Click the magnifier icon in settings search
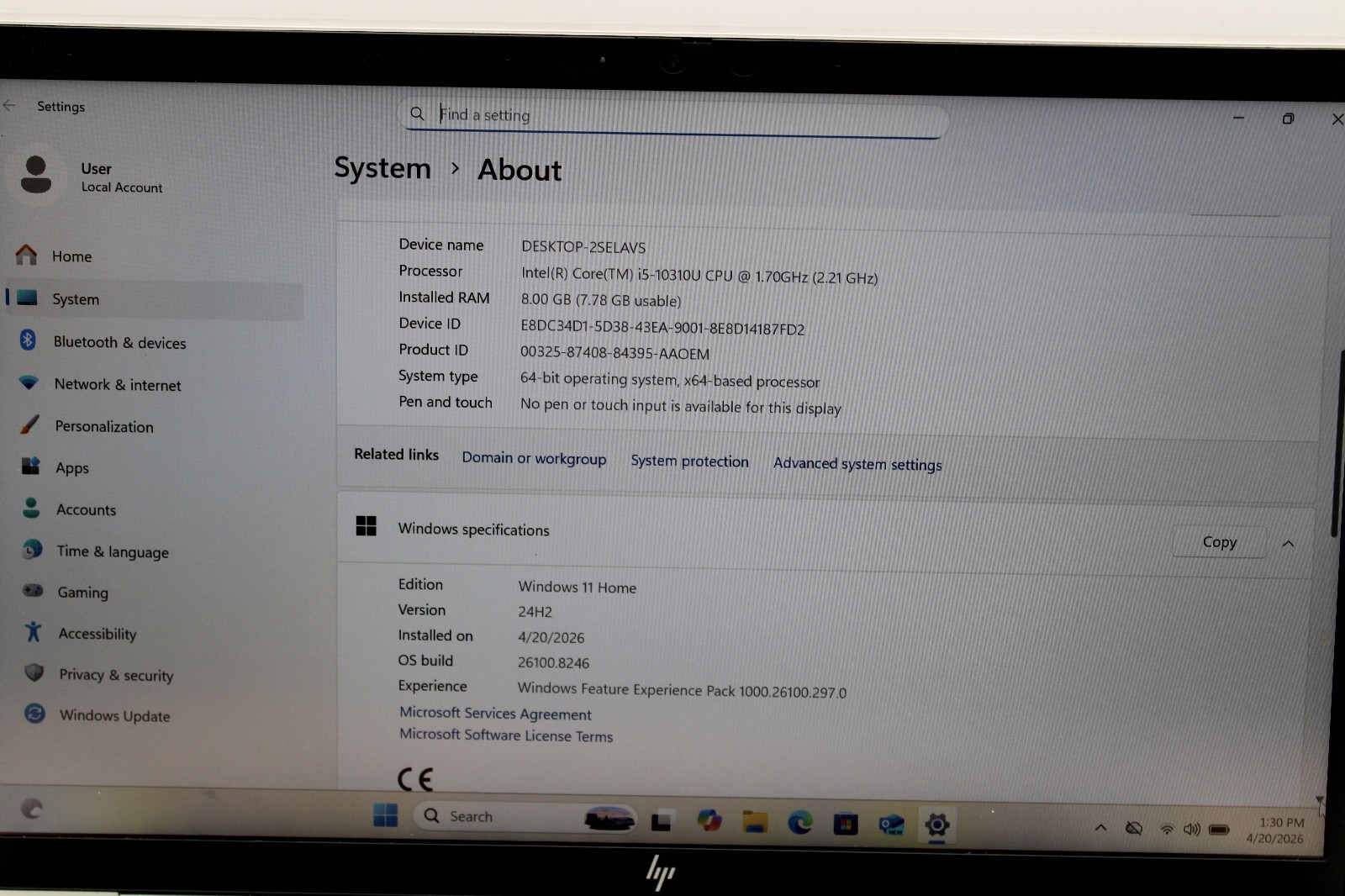Screen dimensions: 1345x896 417,113
